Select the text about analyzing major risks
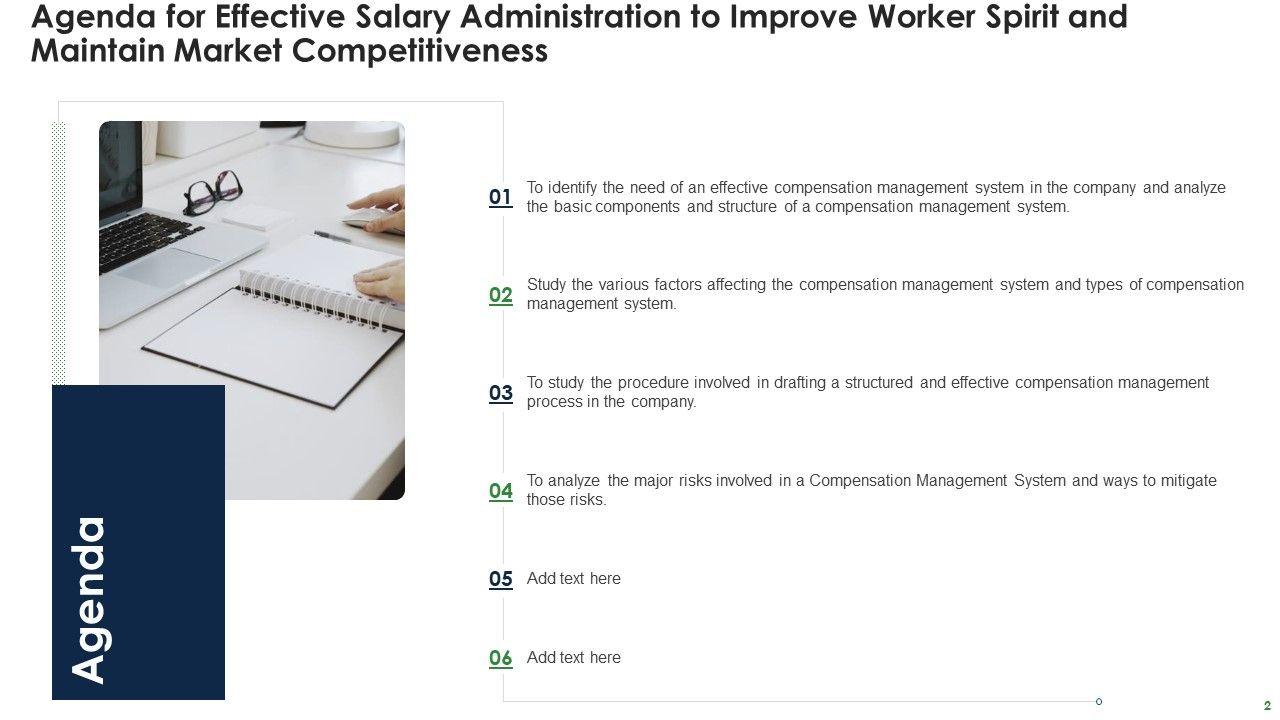 [871, 490]
